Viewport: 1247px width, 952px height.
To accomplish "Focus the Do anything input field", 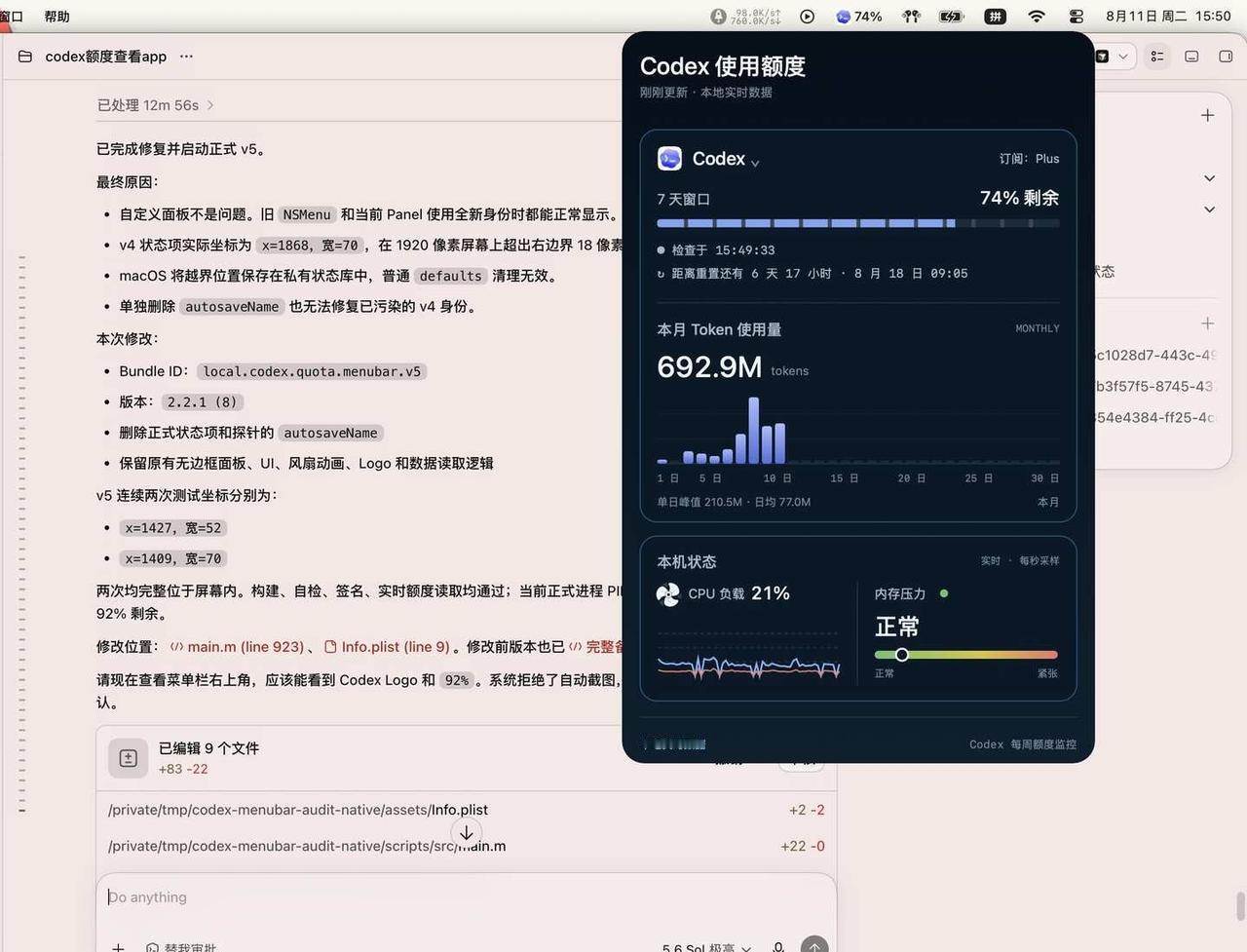I will coord(466,897).
